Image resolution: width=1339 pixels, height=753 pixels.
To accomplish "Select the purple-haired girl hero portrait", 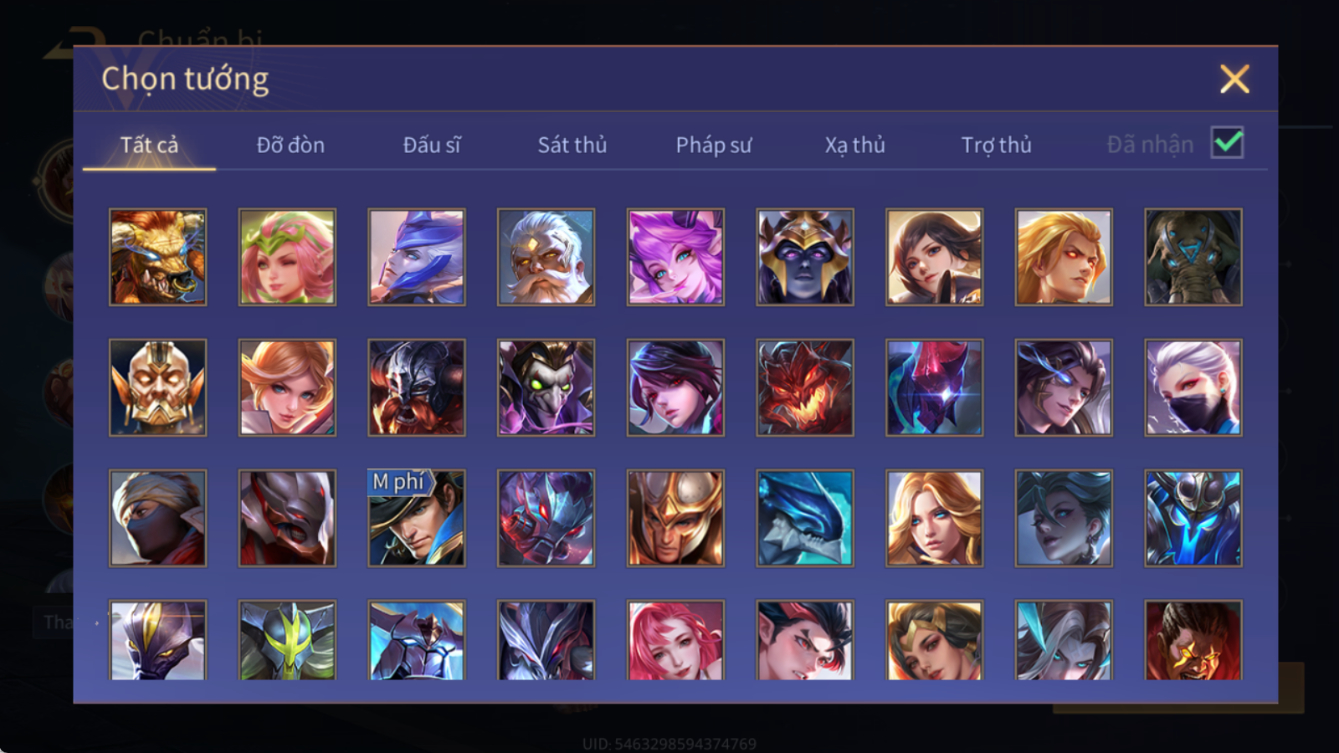I will tap(675, 257).
